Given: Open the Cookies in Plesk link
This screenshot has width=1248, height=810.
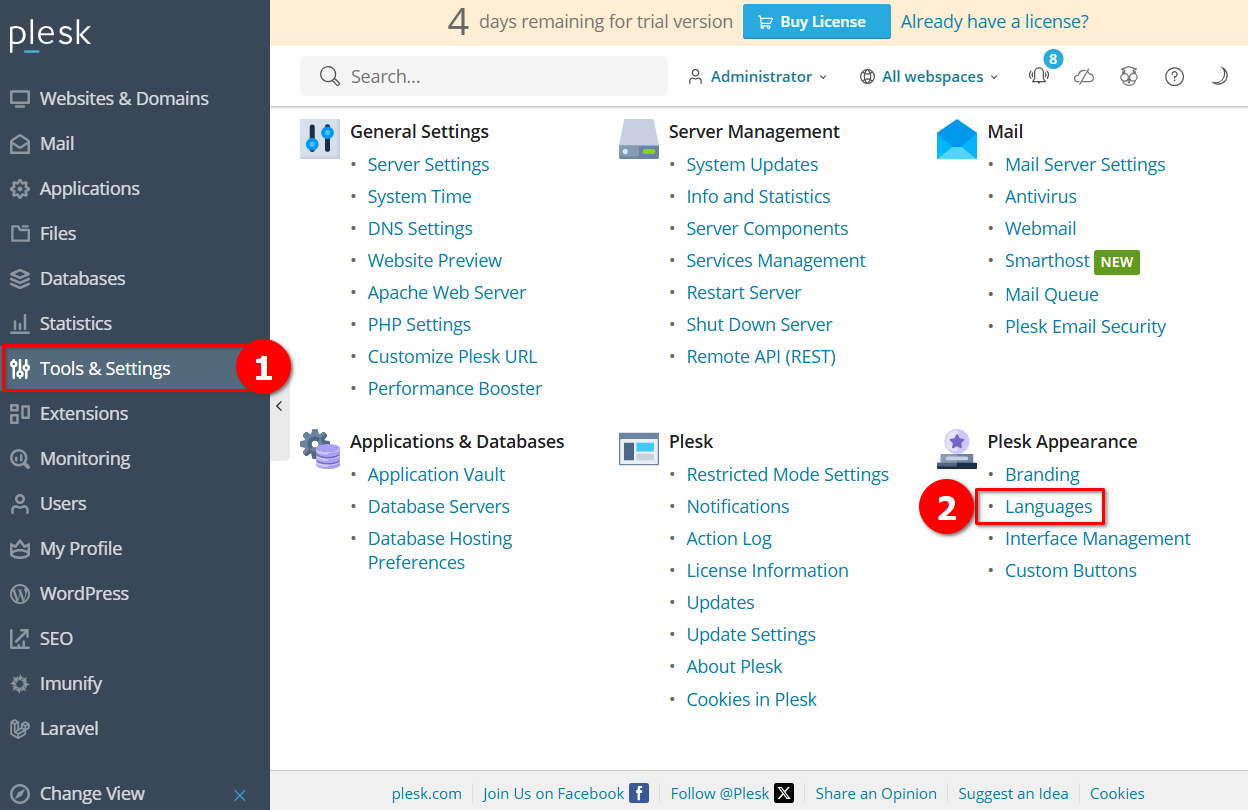Looking at the screenshot, I should pyautogui.click(x=752, y=700).
